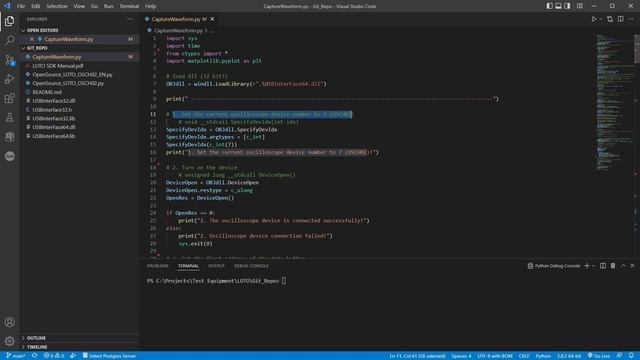Click Select Postgres Server in status bar
The image size is (640, 360).
109,356
